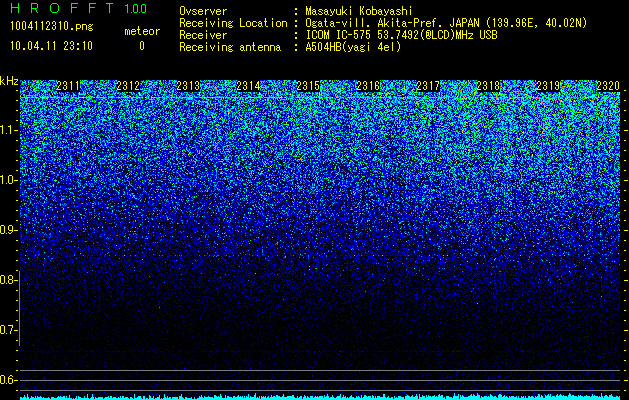Click the 0.9 frequency axis label
This screenshot has height=400, width=629.
[9, 230]
